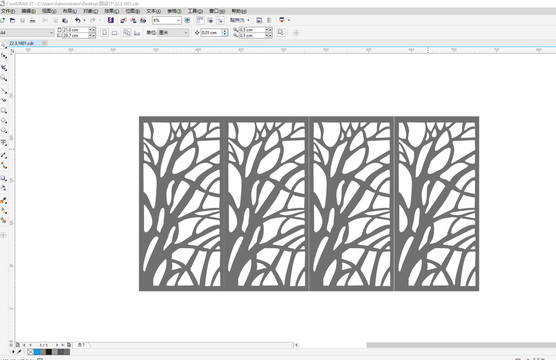Open the 工具 (Tools) menu

(195, 11)
